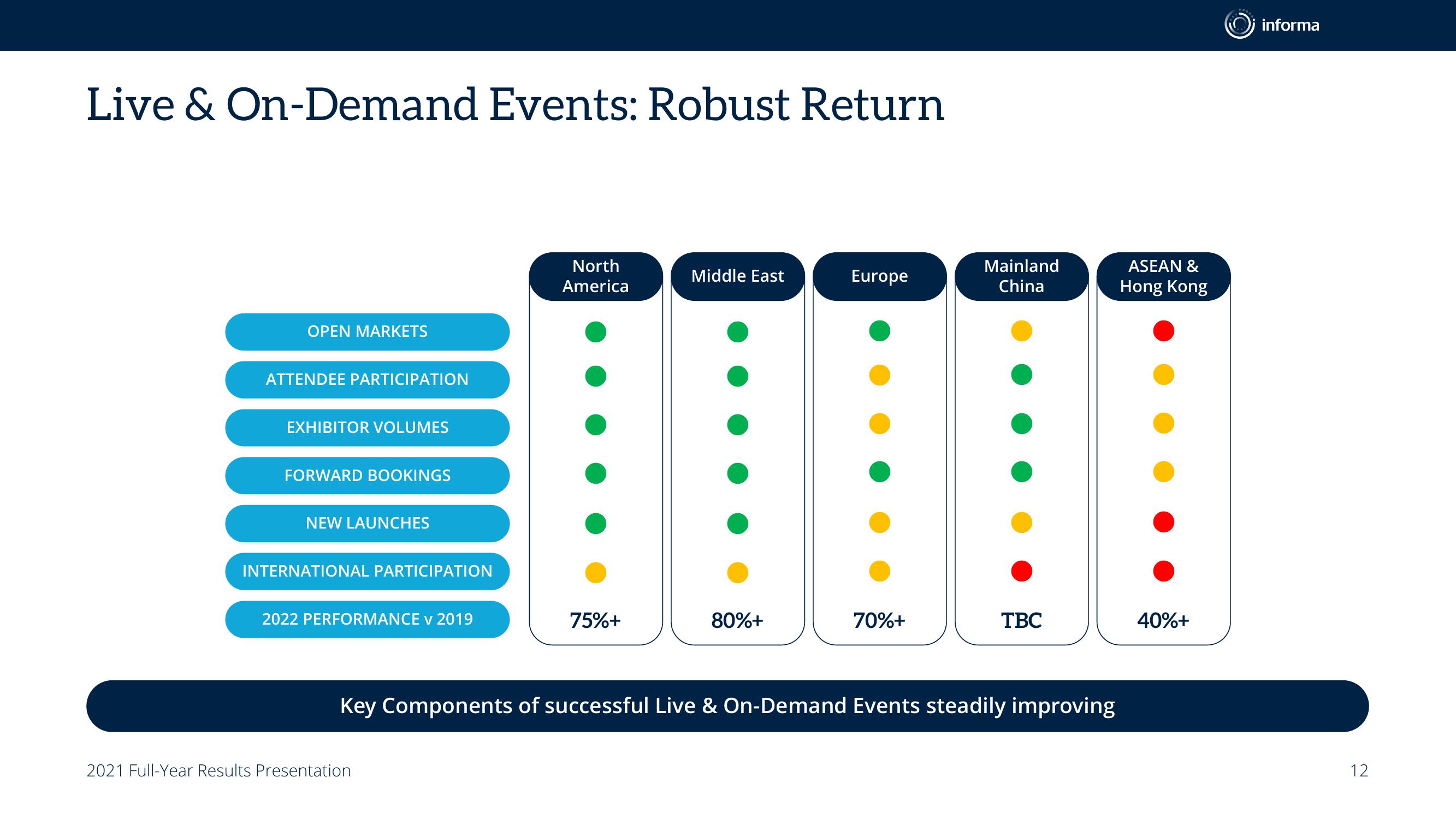This screenshot has height=819, width=1456.
Task: Click ASEAN & Hong Kong Forward Bookings amber dot
Action: [1163, 471]
